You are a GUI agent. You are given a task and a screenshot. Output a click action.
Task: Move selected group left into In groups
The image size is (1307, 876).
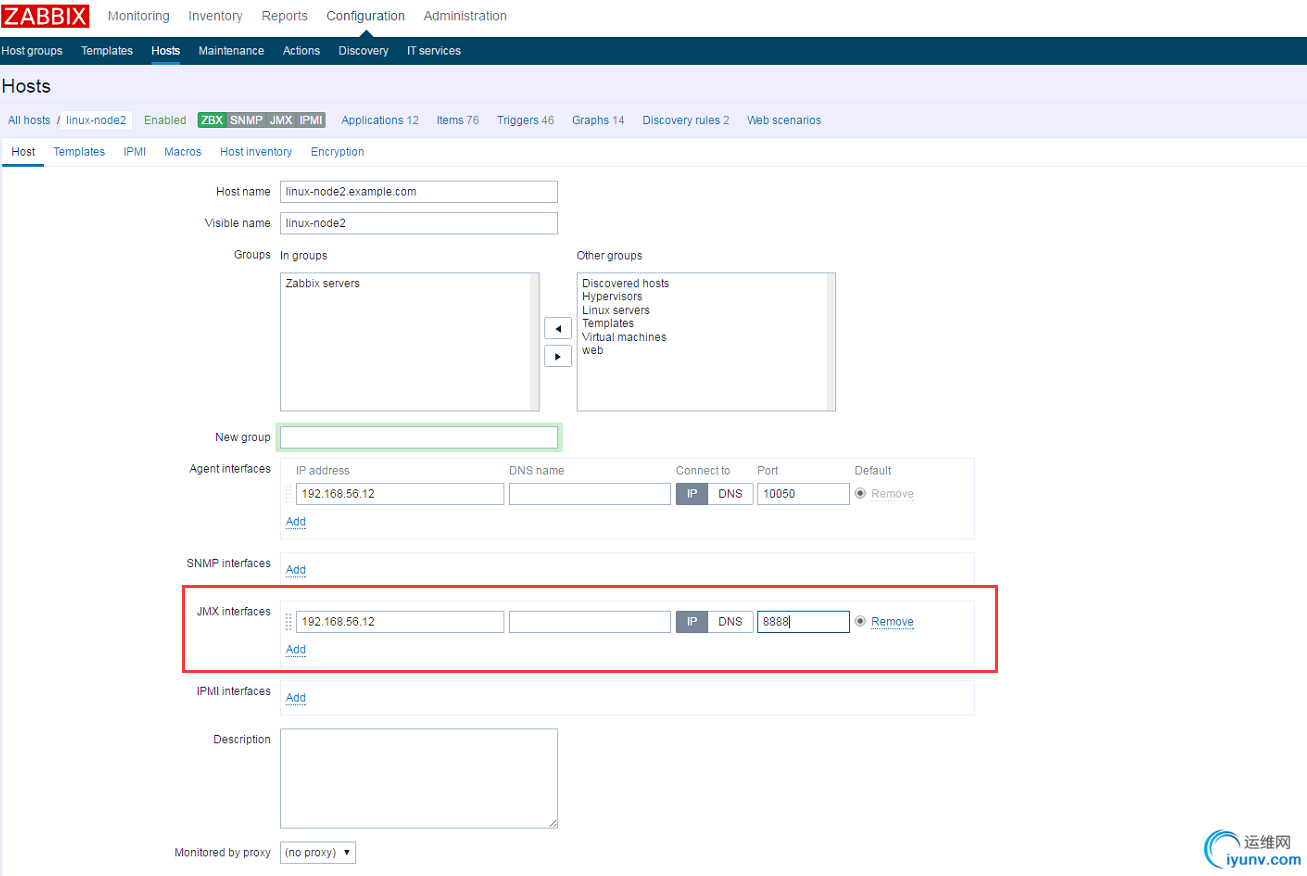[558, 328]
